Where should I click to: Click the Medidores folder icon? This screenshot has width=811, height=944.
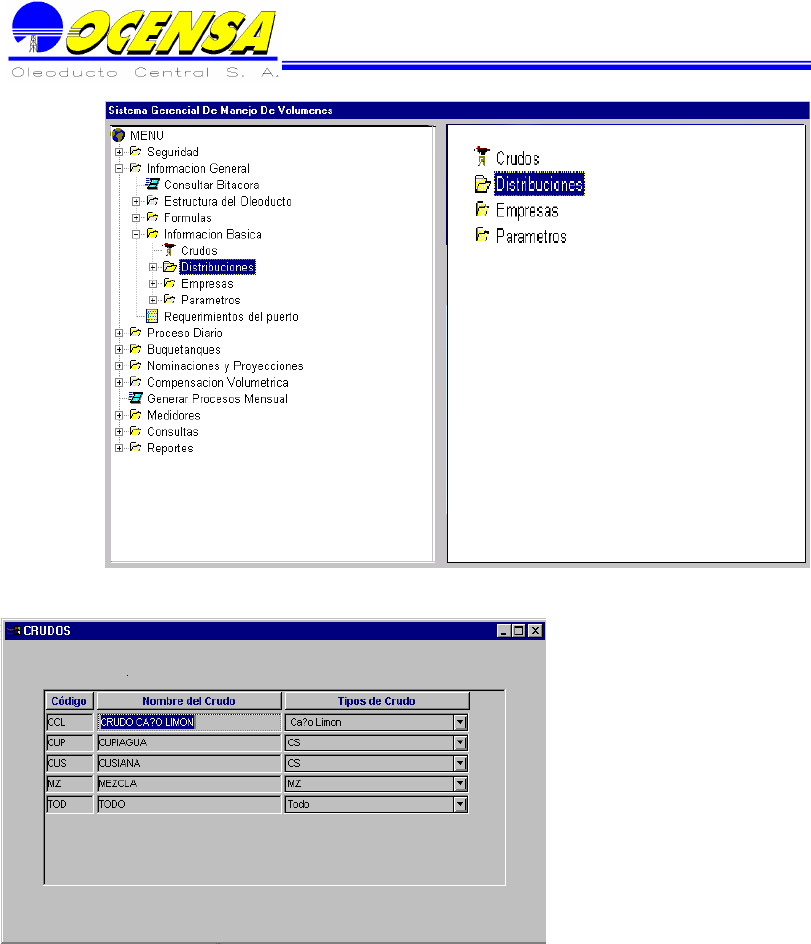(135, 415)
